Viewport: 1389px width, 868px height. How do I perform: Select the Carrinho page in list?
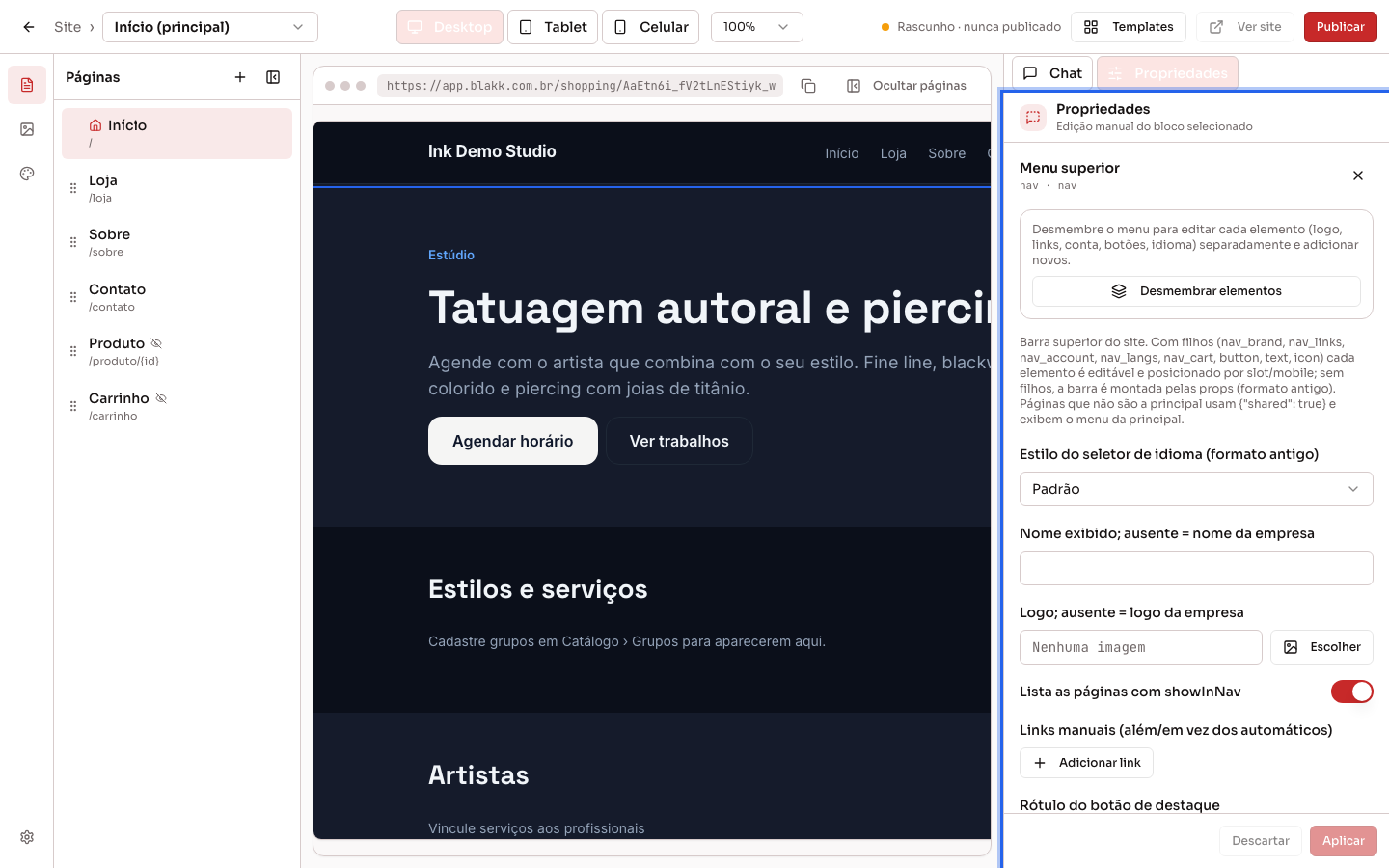[177, 406]
